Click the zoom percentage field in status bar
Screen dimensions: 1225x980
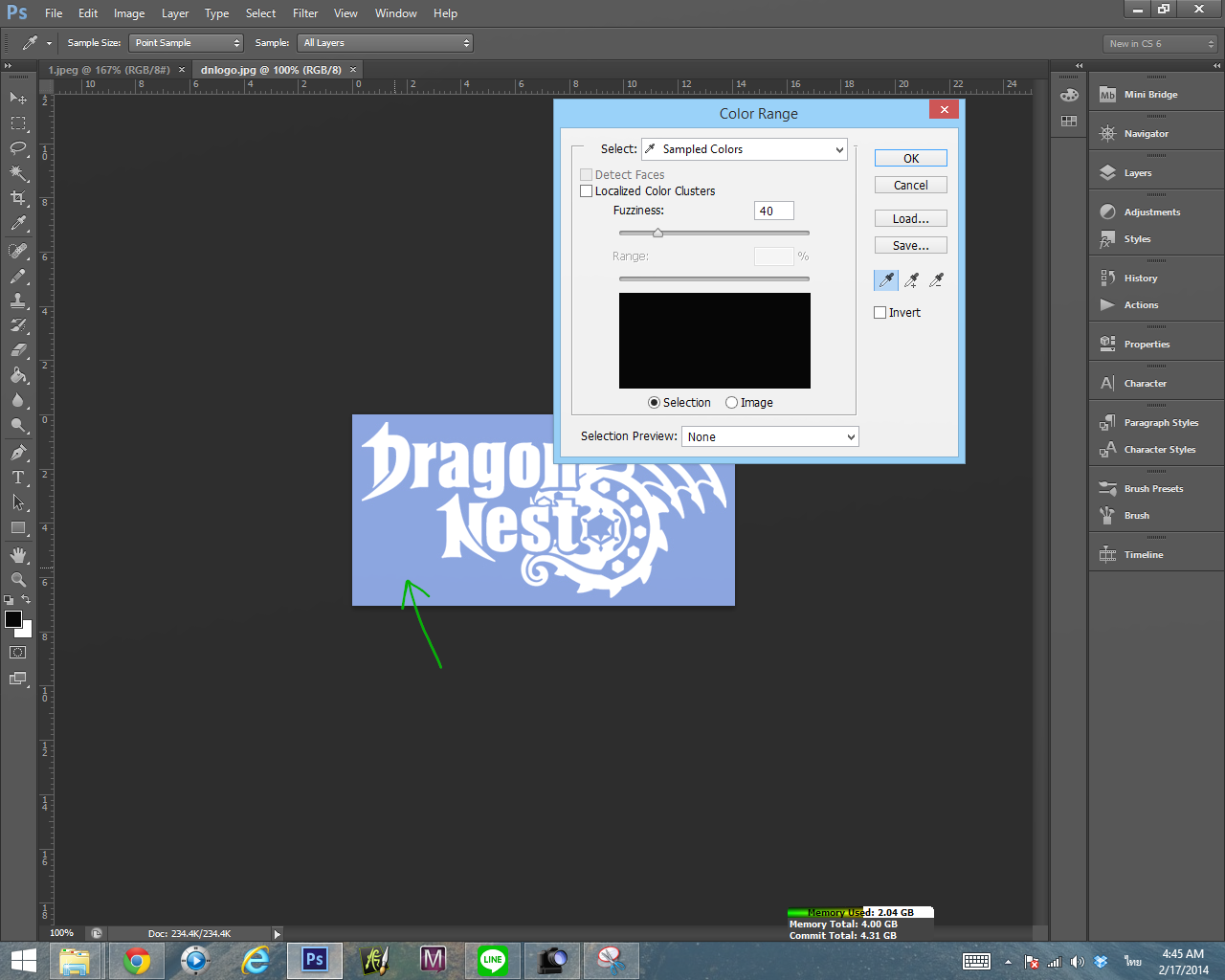[x=62, y=933]
